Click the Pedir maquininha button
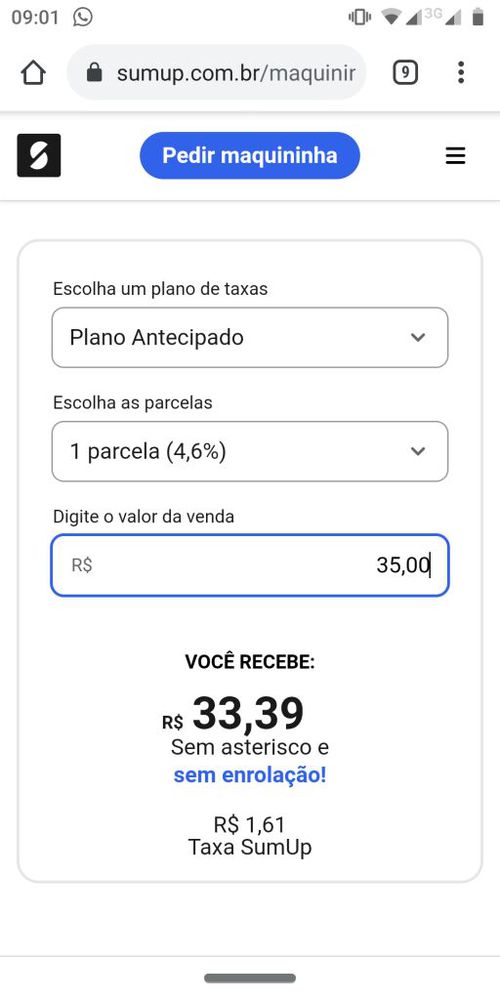The height and width of the screenshot is (1000, 500). (250, 156)
